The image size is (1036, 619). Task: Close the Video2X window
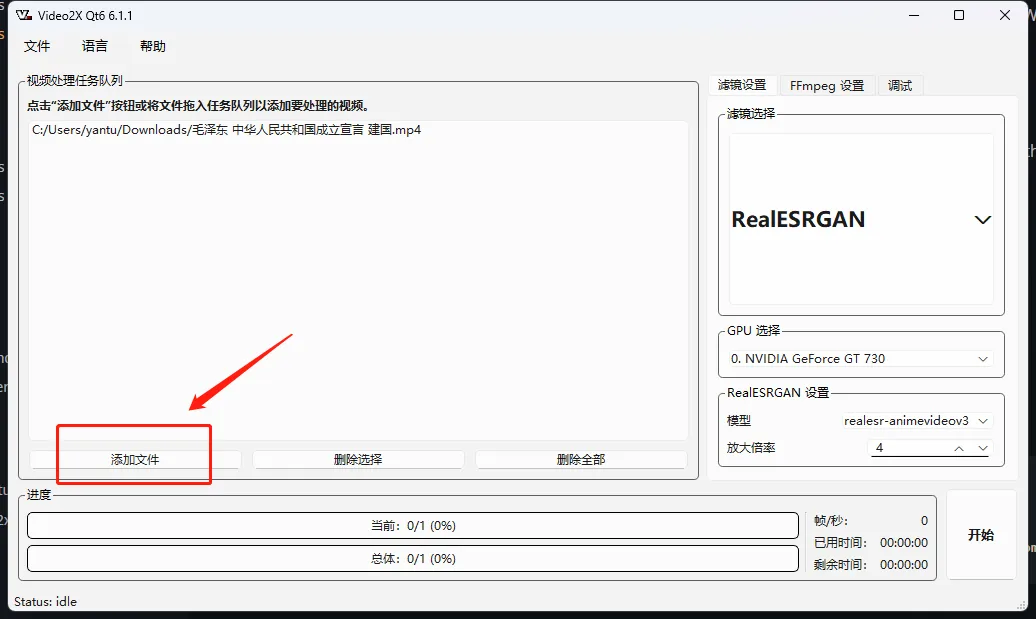pyautogui.click(x=1005, y=15)
